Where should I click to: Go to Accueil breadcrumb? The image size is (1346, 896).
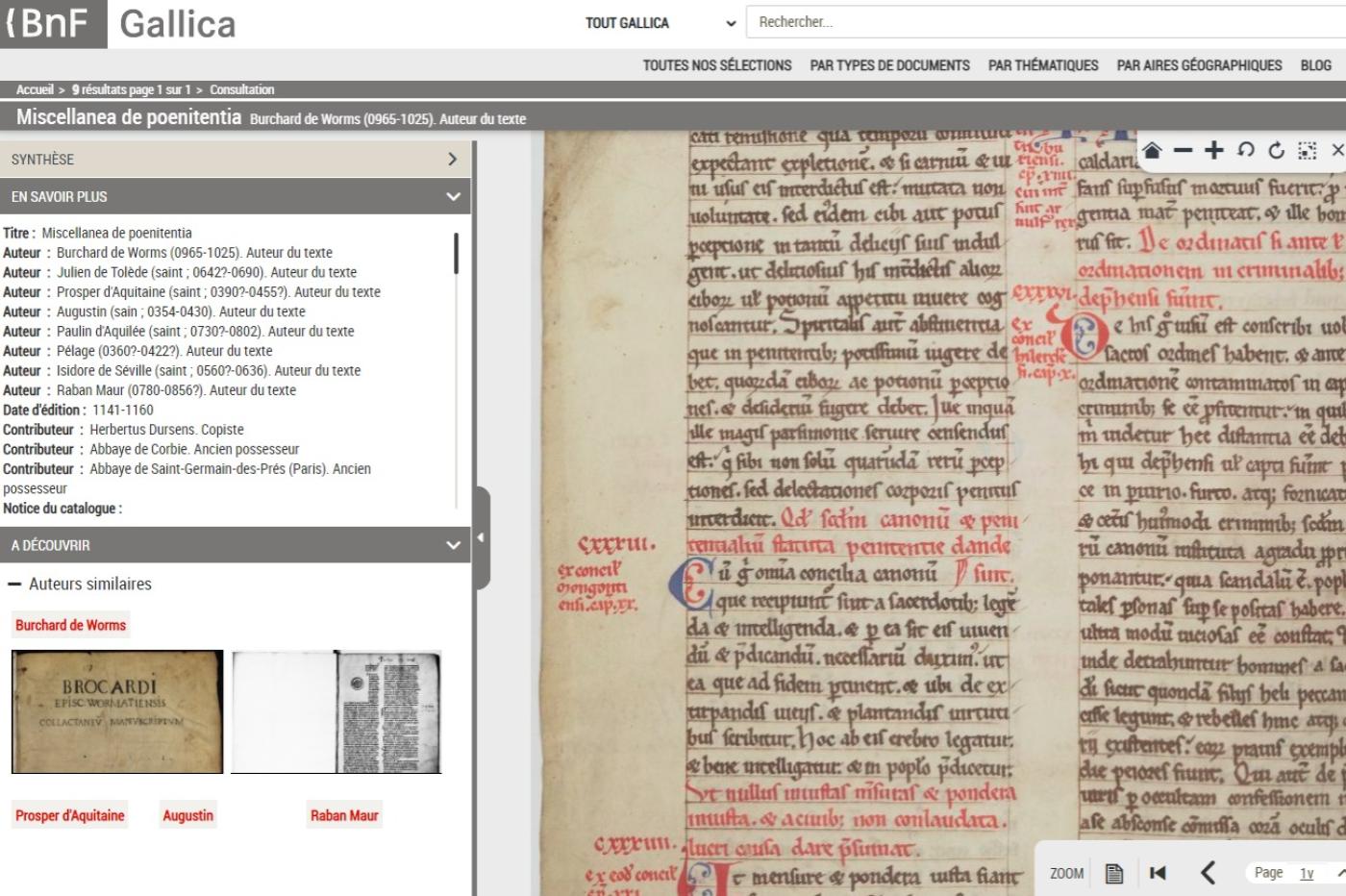click(x=35, y=89)
